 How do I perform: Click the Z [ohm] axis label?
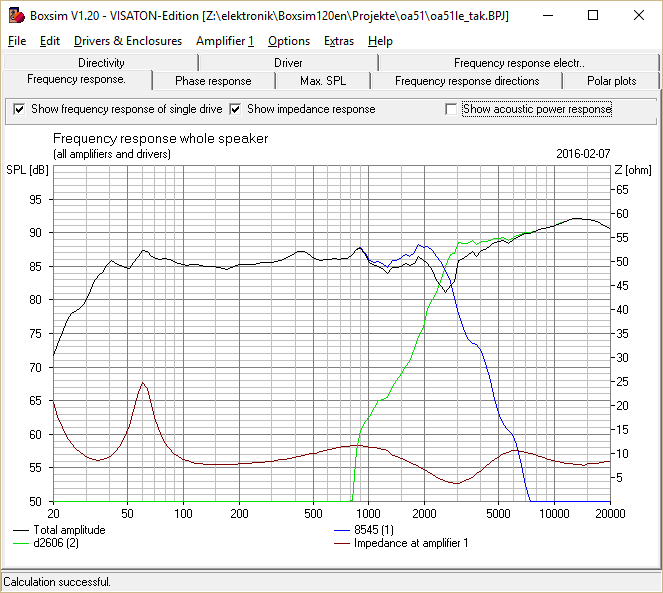tap(633, 170)
